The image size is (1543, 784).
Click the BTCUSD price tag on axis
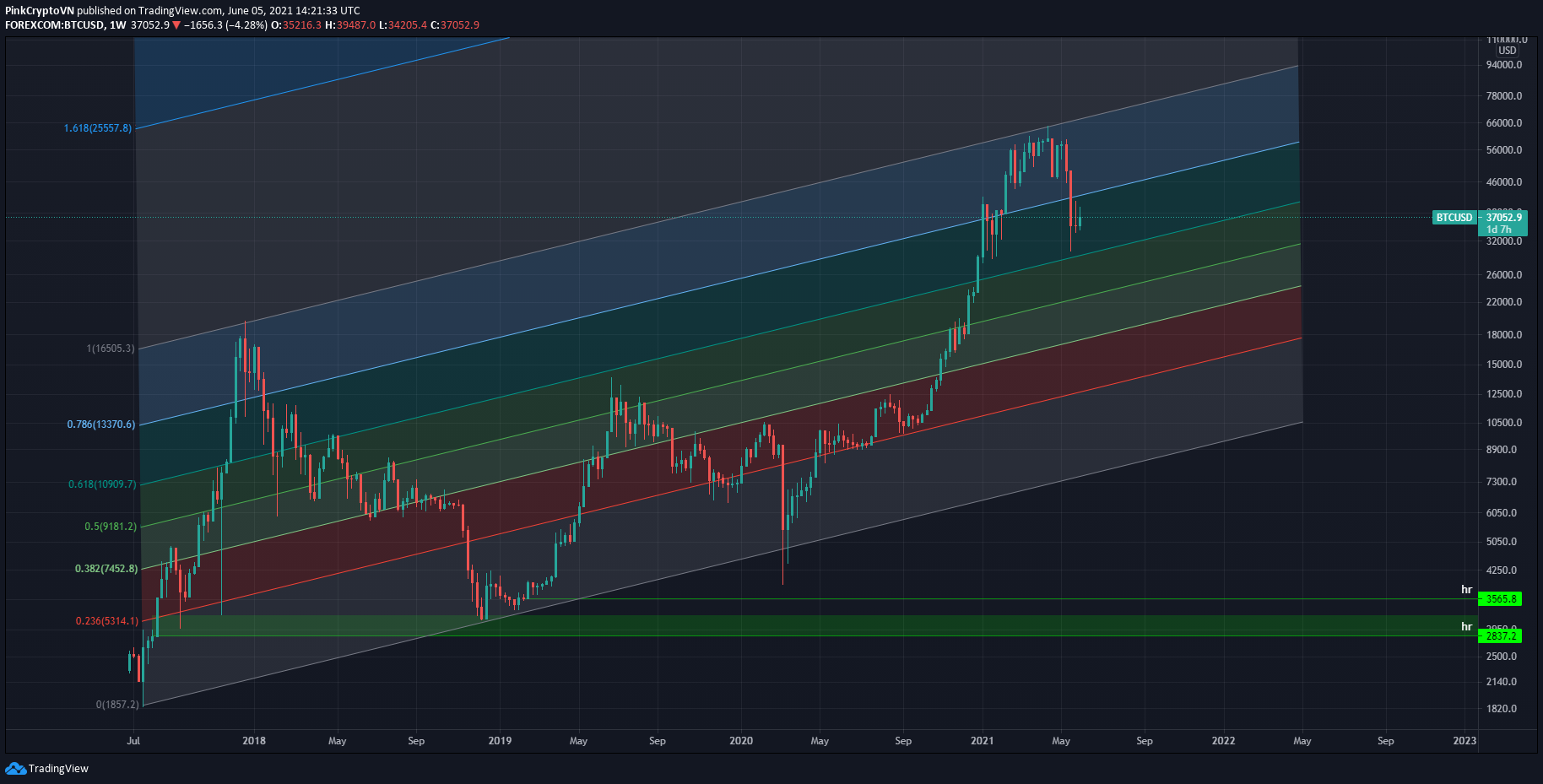(x=1454, y=218)
